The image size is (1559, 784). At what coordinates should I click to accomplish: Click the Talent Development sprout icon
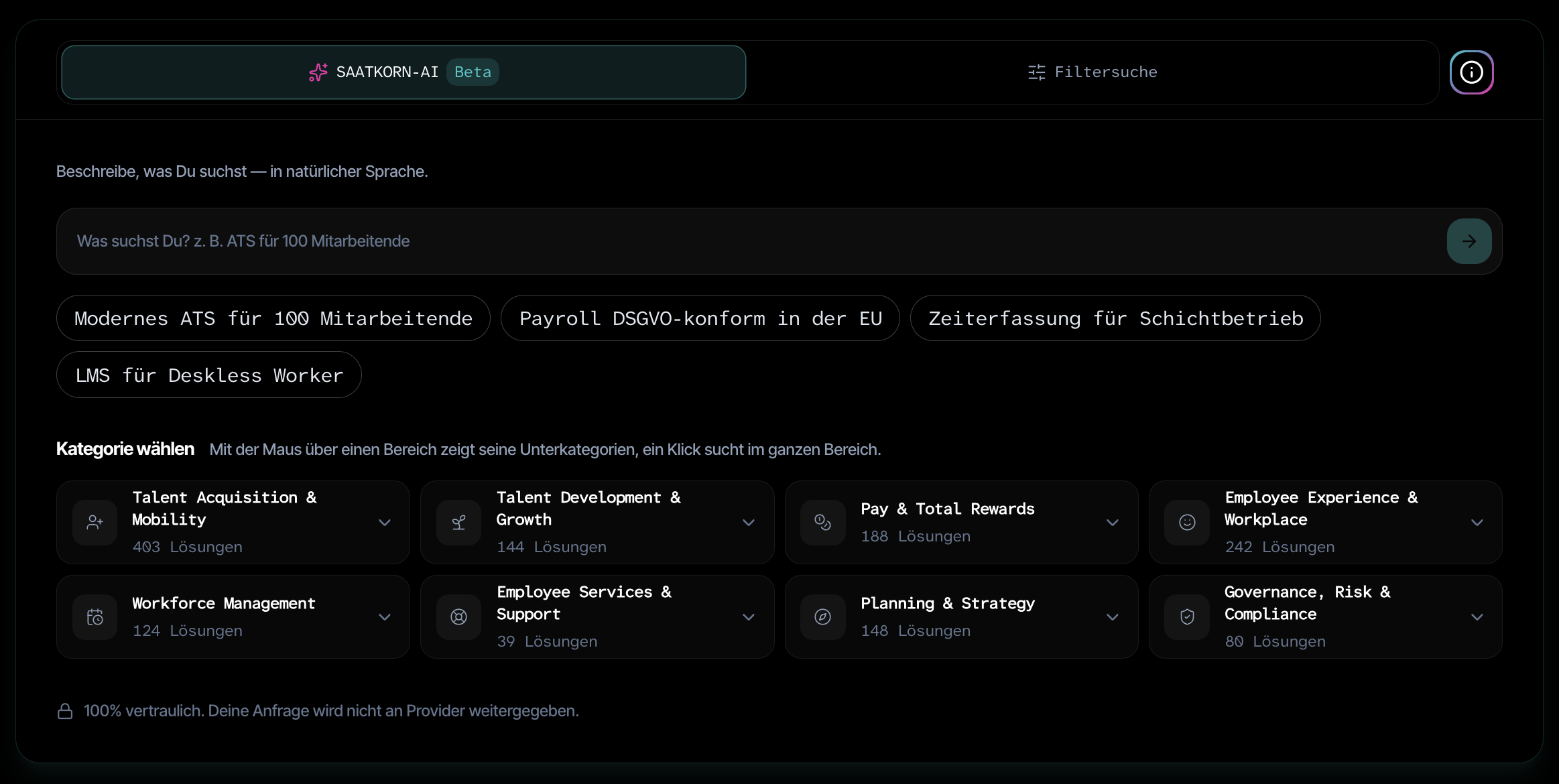pyautogui.click(x=458, y=523)
